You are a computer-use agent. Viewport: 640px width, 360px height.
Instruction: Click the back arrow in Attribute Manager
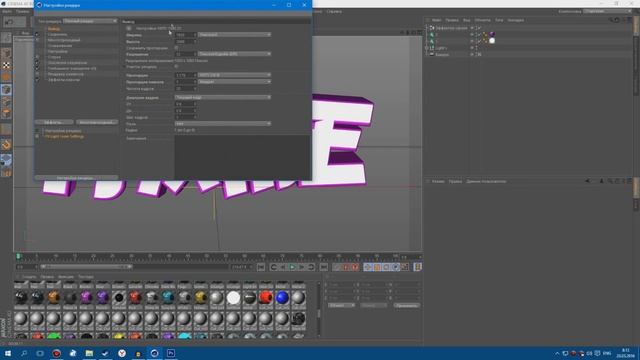click(587, 181)
